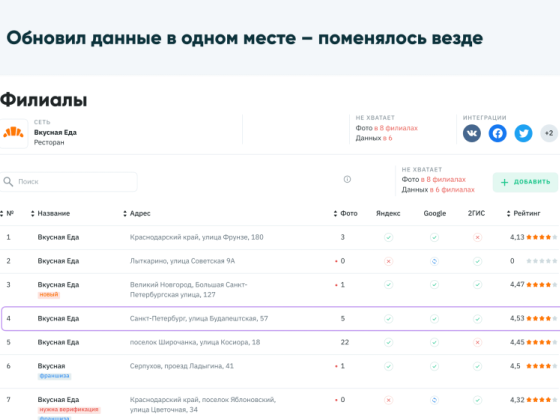Click Google green check in row 6
This screenshot has width=560, height=420.
pos(434,366)
